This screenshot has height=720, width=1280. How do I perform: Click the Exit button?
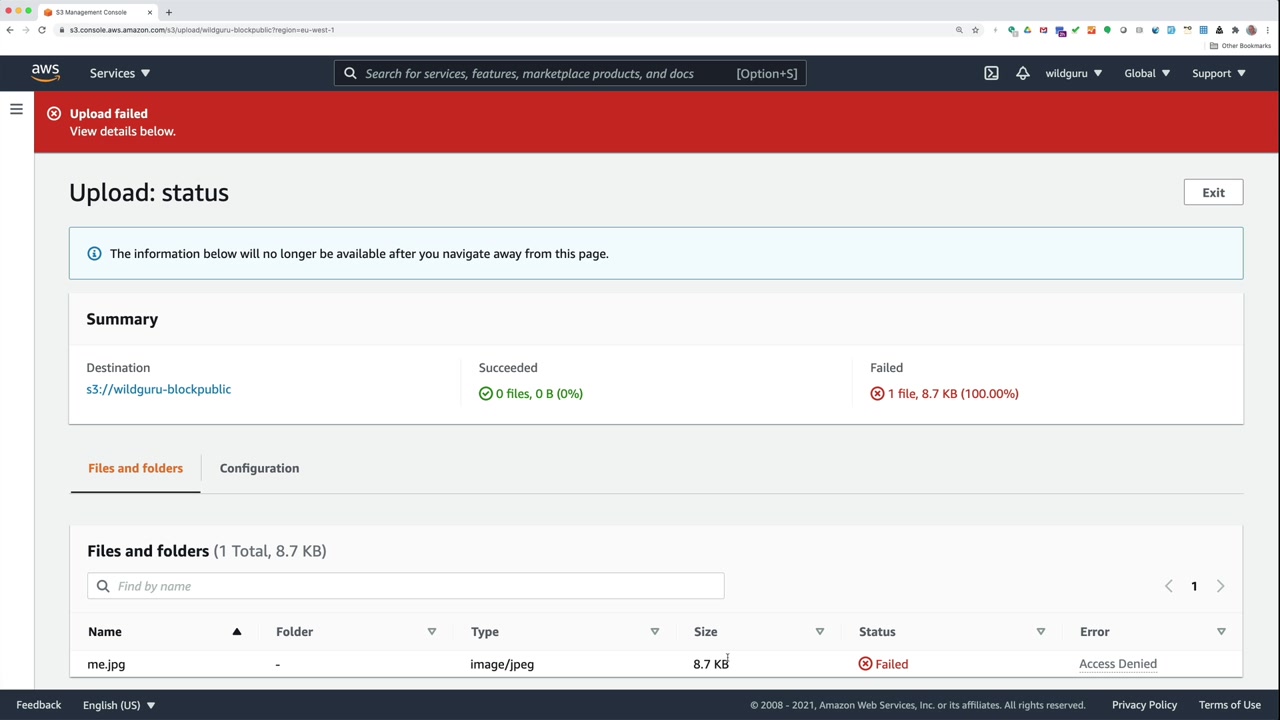point(1213,193)
